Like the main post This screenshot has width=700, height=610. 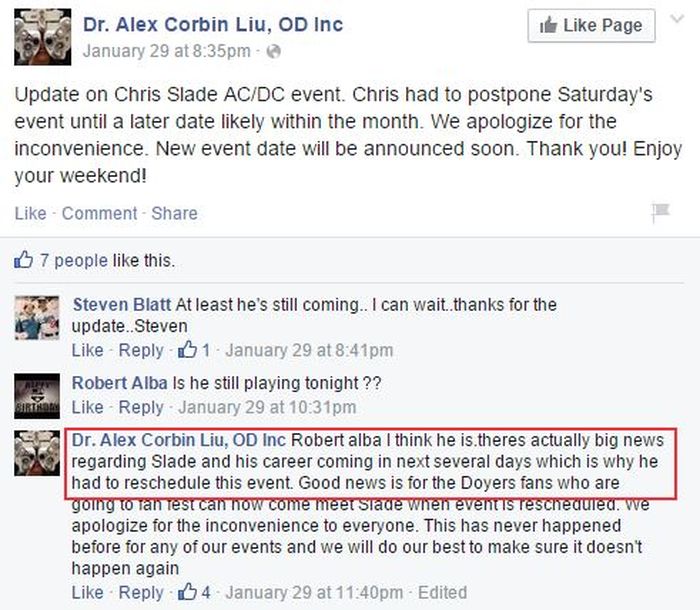(x=30, y=213)
